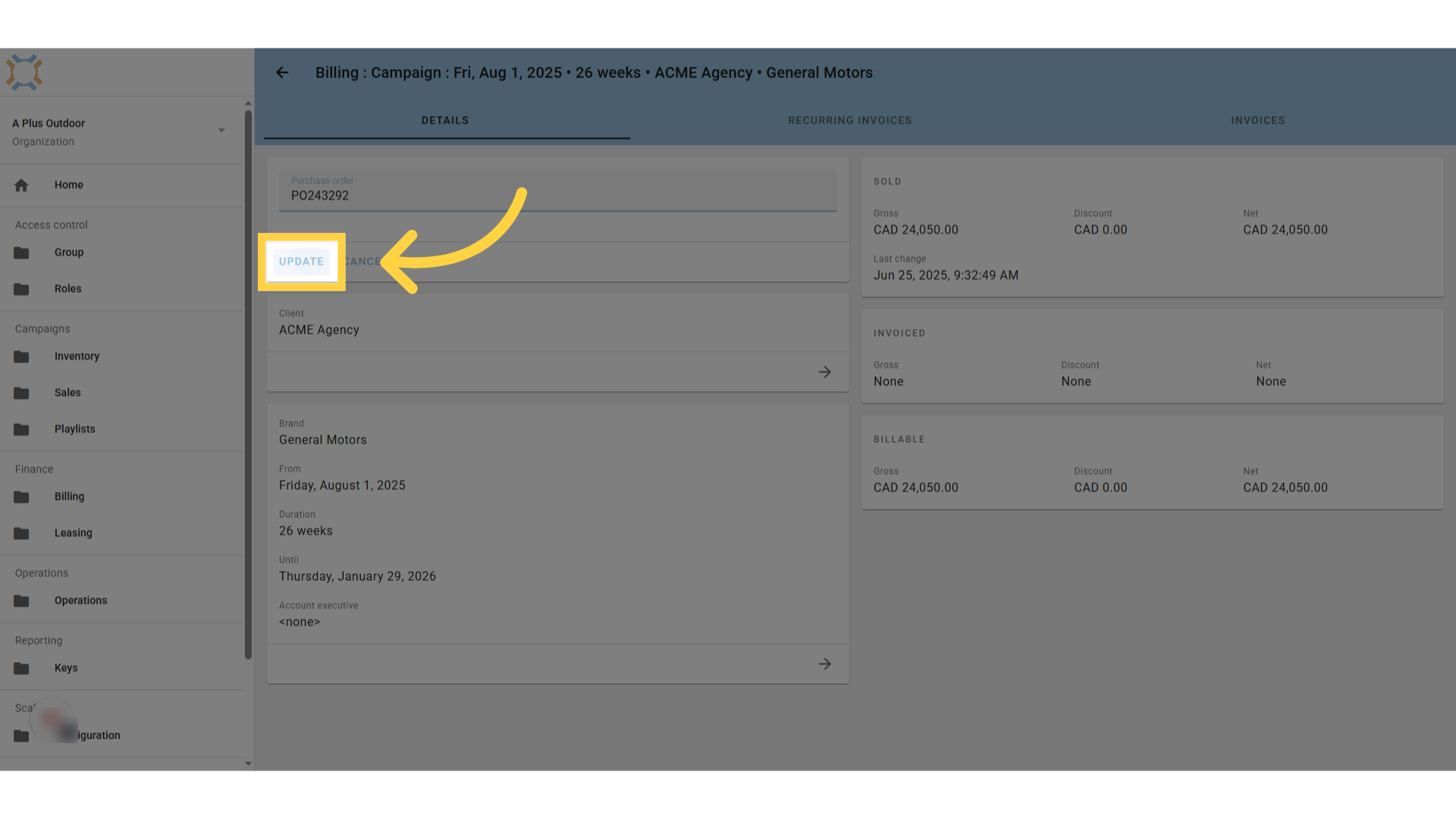Open the General Motors brand details arrow
Viewport: 1456px width, 819px height.
pyautogui.click(x=825, y=664)
